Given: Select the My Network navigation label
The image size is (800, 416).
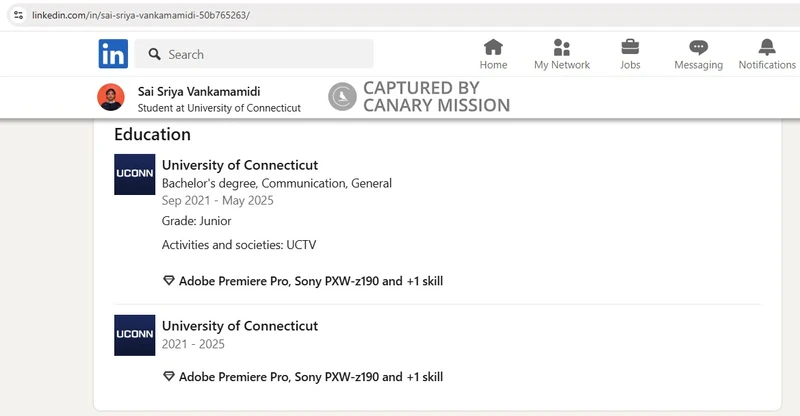Looking at the screenshot, I should coord(562,65).
